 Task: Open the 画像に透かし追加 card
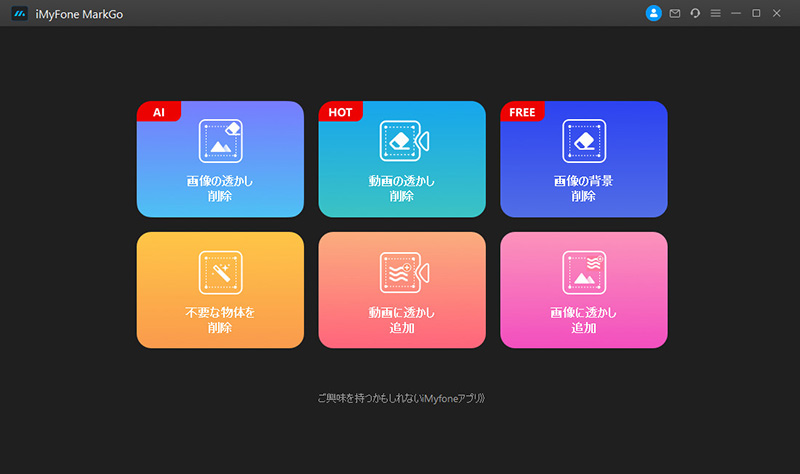(584, 290)
